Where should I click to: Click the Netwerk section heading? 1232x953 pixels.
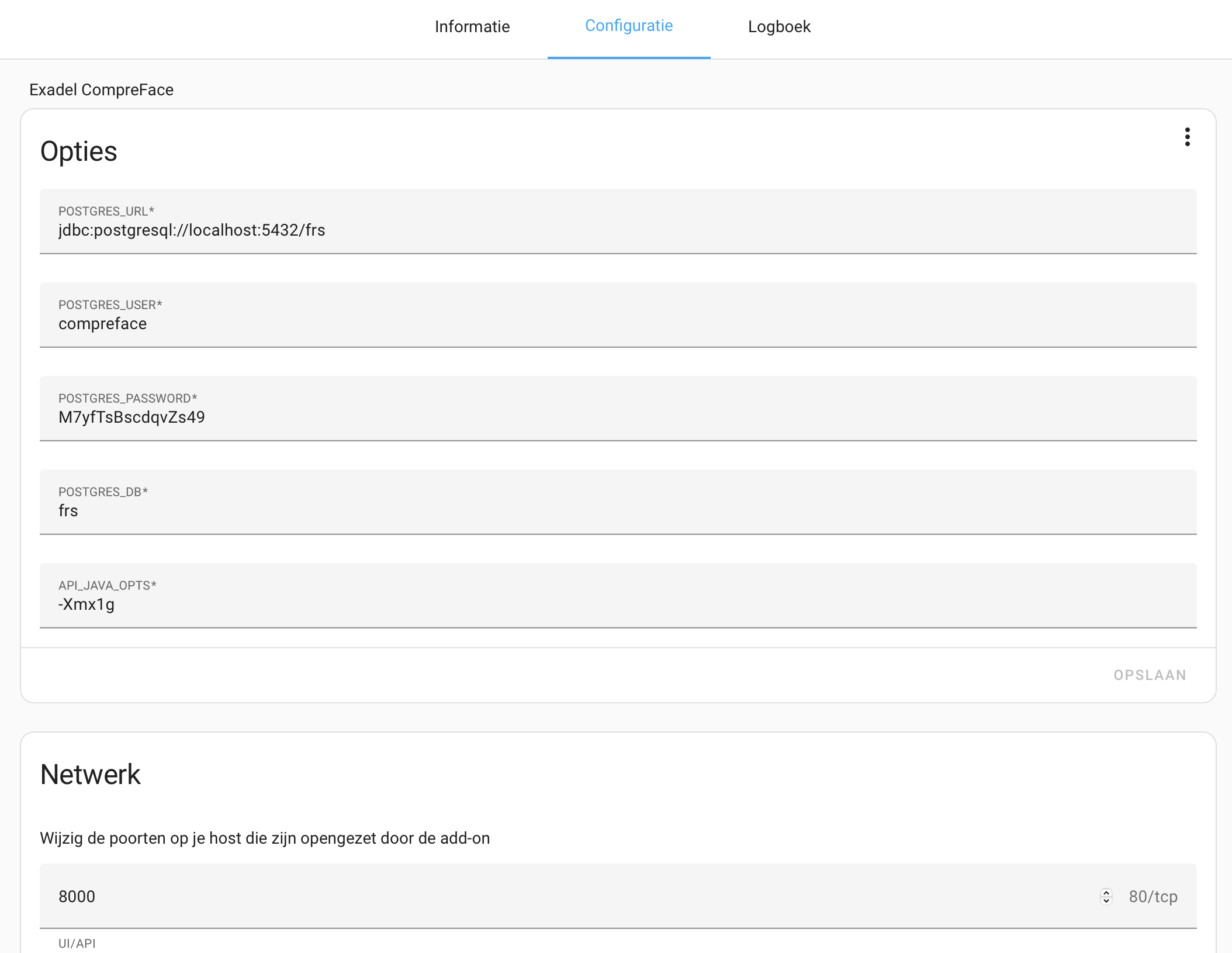coord(89,774)
